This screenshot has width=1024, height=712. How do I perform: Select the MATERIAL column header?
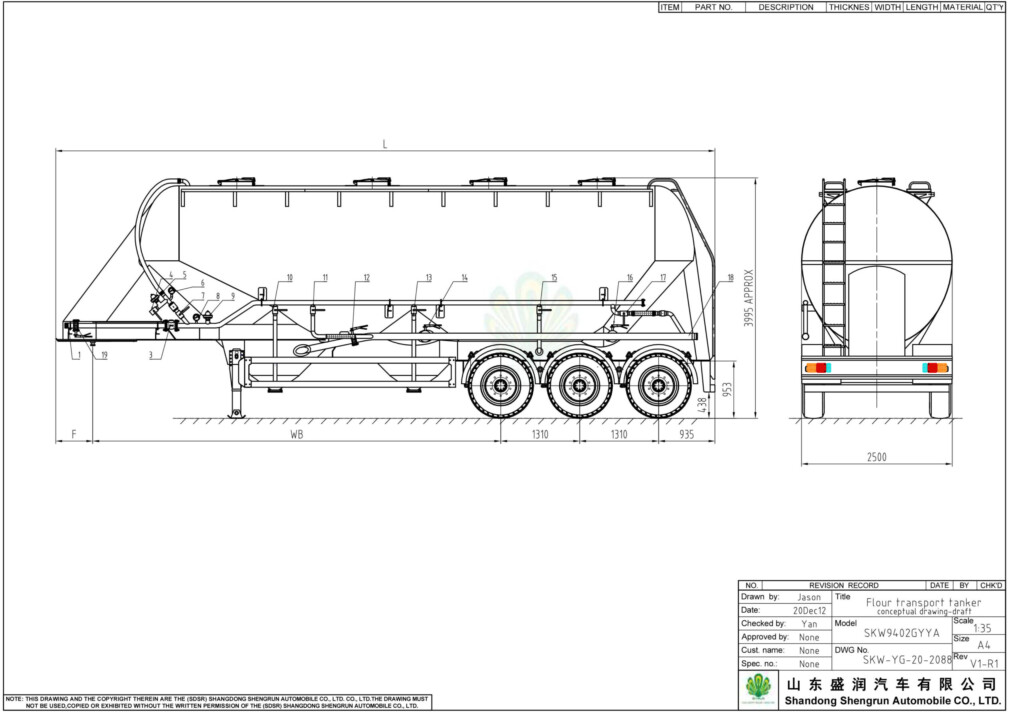(962, 7)
